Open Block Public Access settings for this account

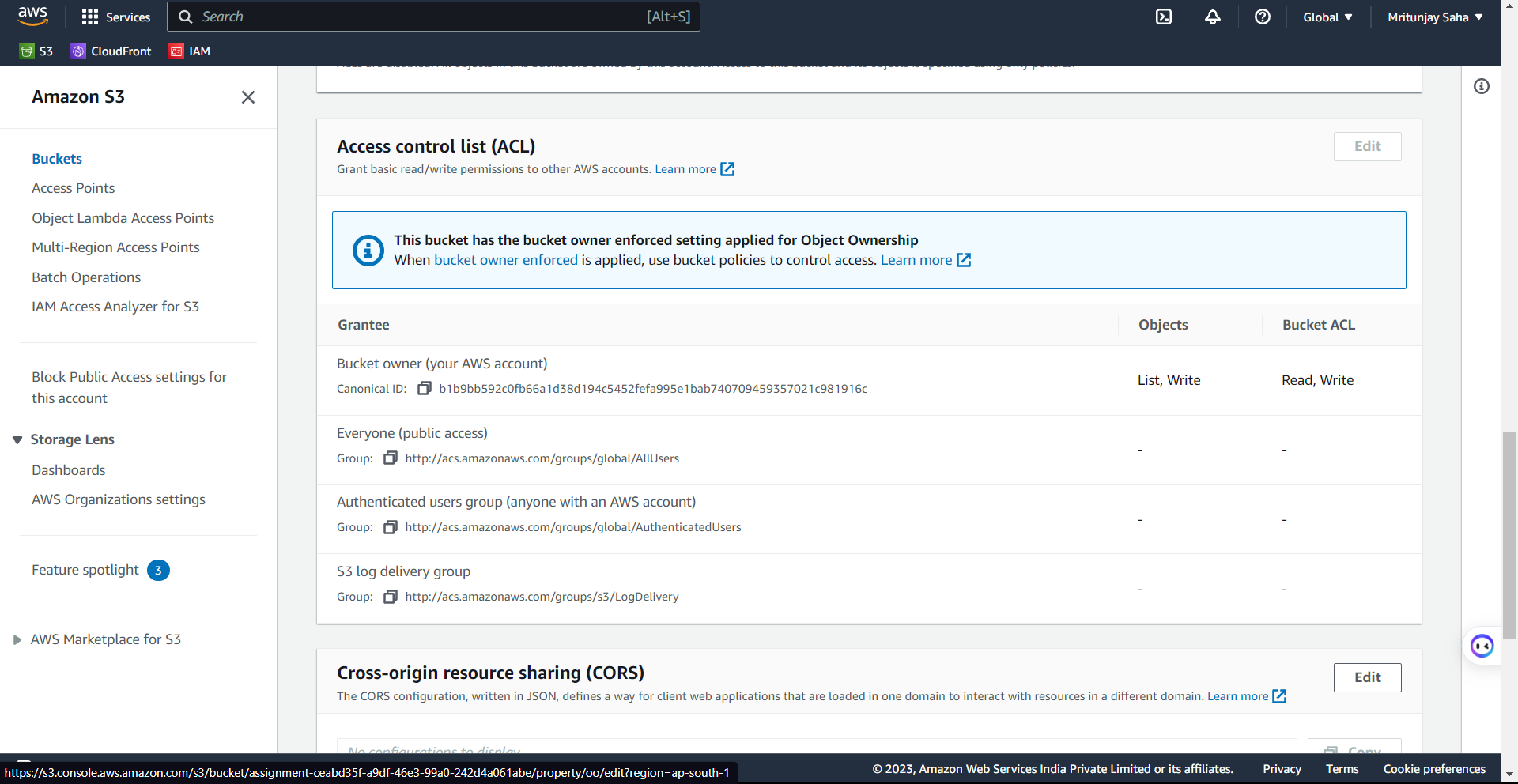click(x=130, y=387)
